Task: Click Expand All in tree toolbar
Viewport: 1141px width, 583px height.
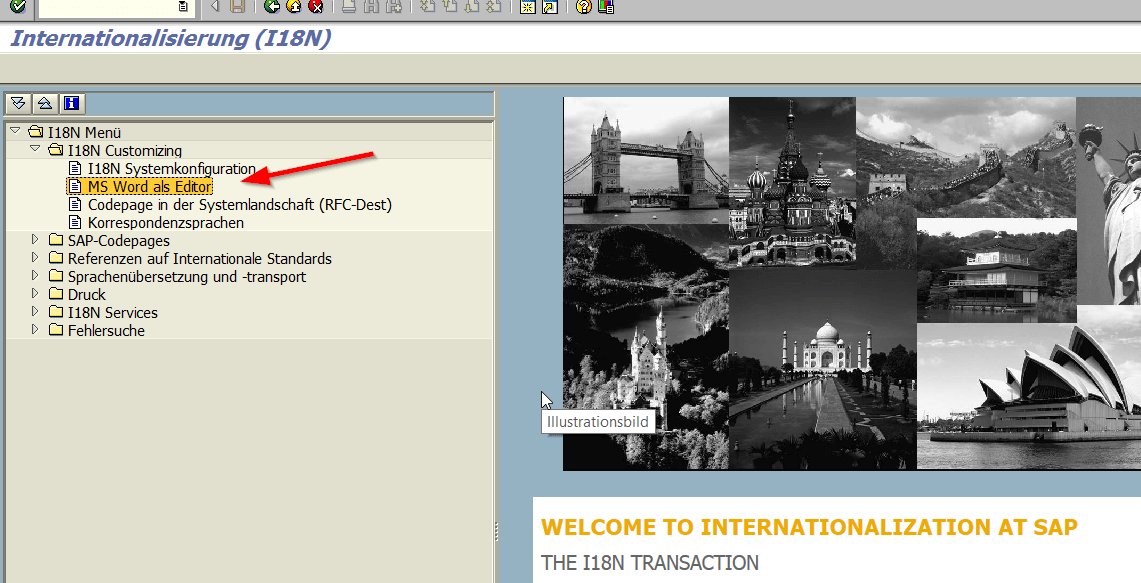Action: click(x=18, y=103)
